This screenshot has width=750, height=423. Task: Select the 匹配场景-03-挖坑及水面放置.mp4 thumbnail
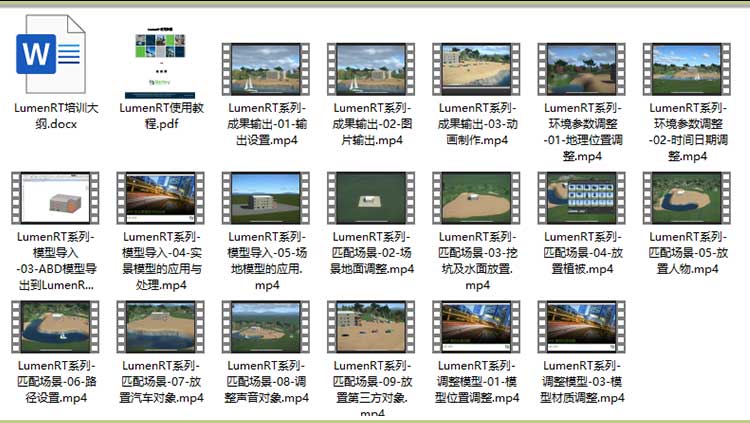pos(476,198)
